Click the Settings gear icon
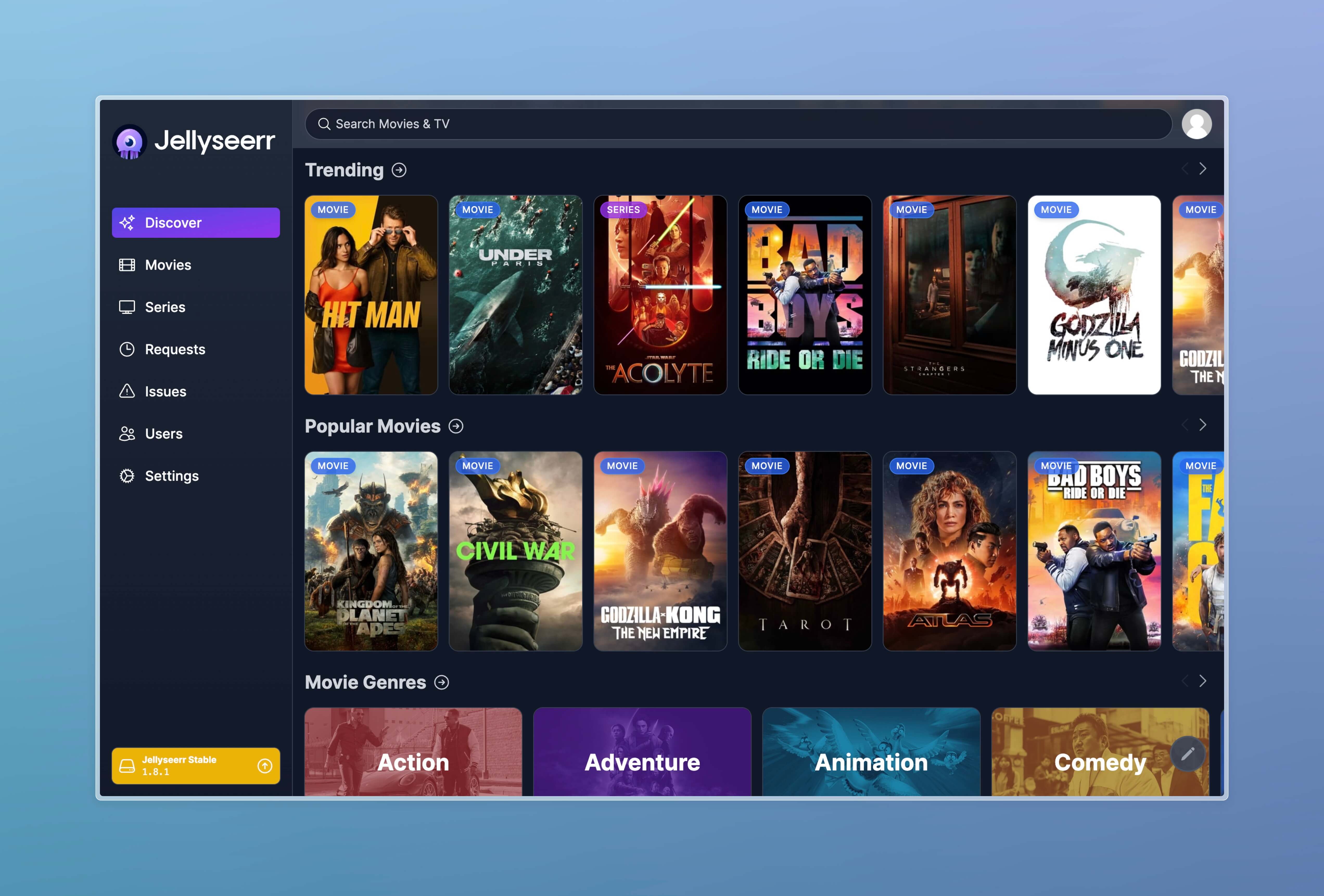Screen dimensions: 1324x896 click(127, 476)
